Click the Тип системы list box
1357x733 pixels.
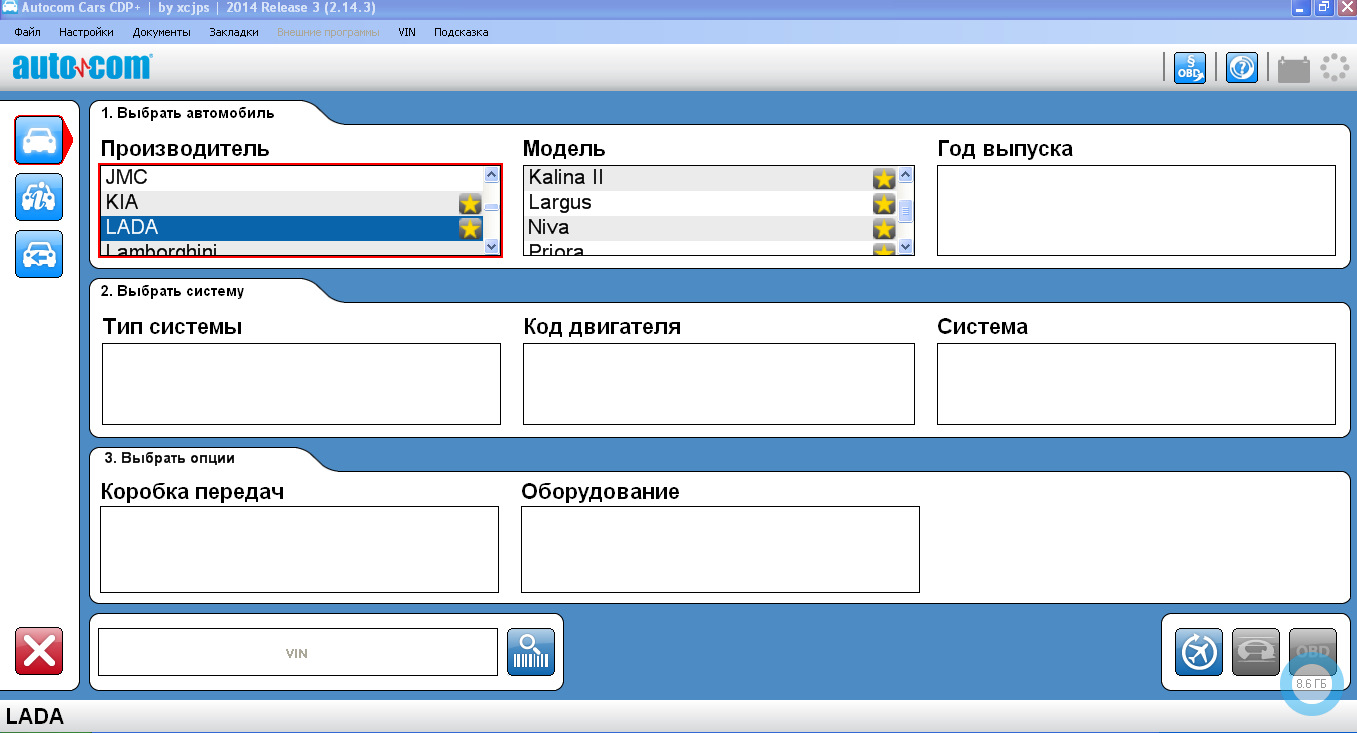301,384
